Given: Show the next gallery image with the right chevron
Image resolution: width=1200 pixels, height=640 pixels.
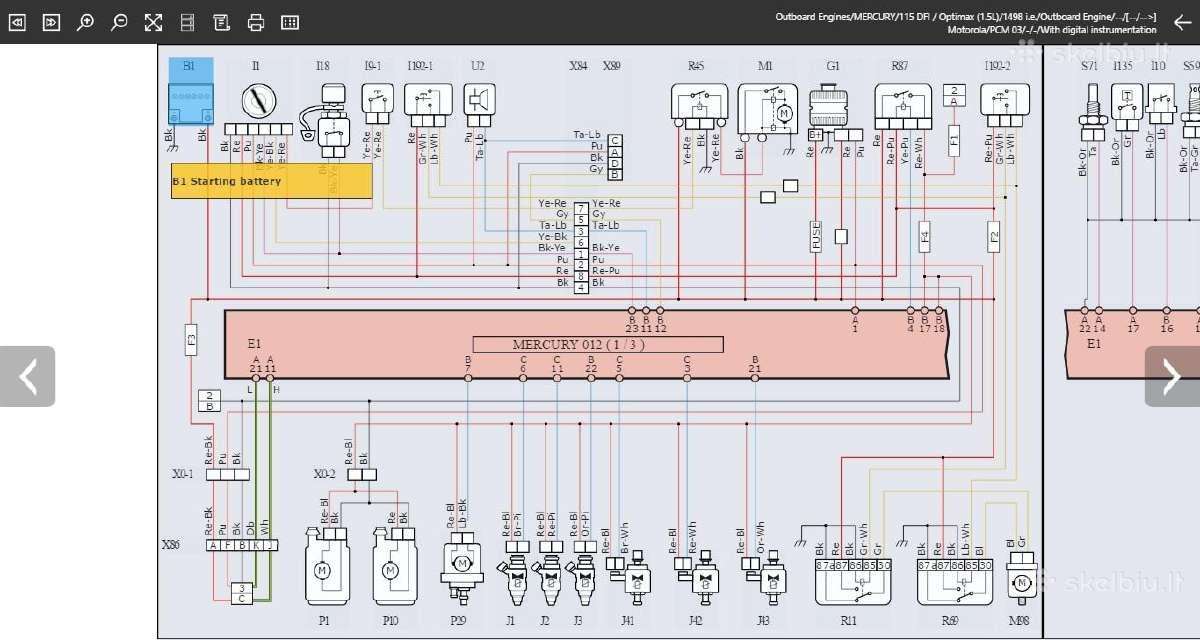Looking at the screenshot, I should [1172, 376].
